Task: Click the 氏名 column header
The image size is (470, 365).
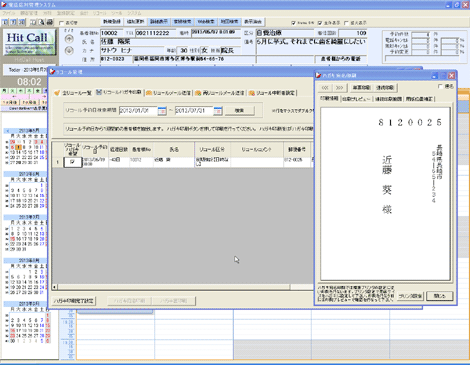Action: [x=174, y=150]
